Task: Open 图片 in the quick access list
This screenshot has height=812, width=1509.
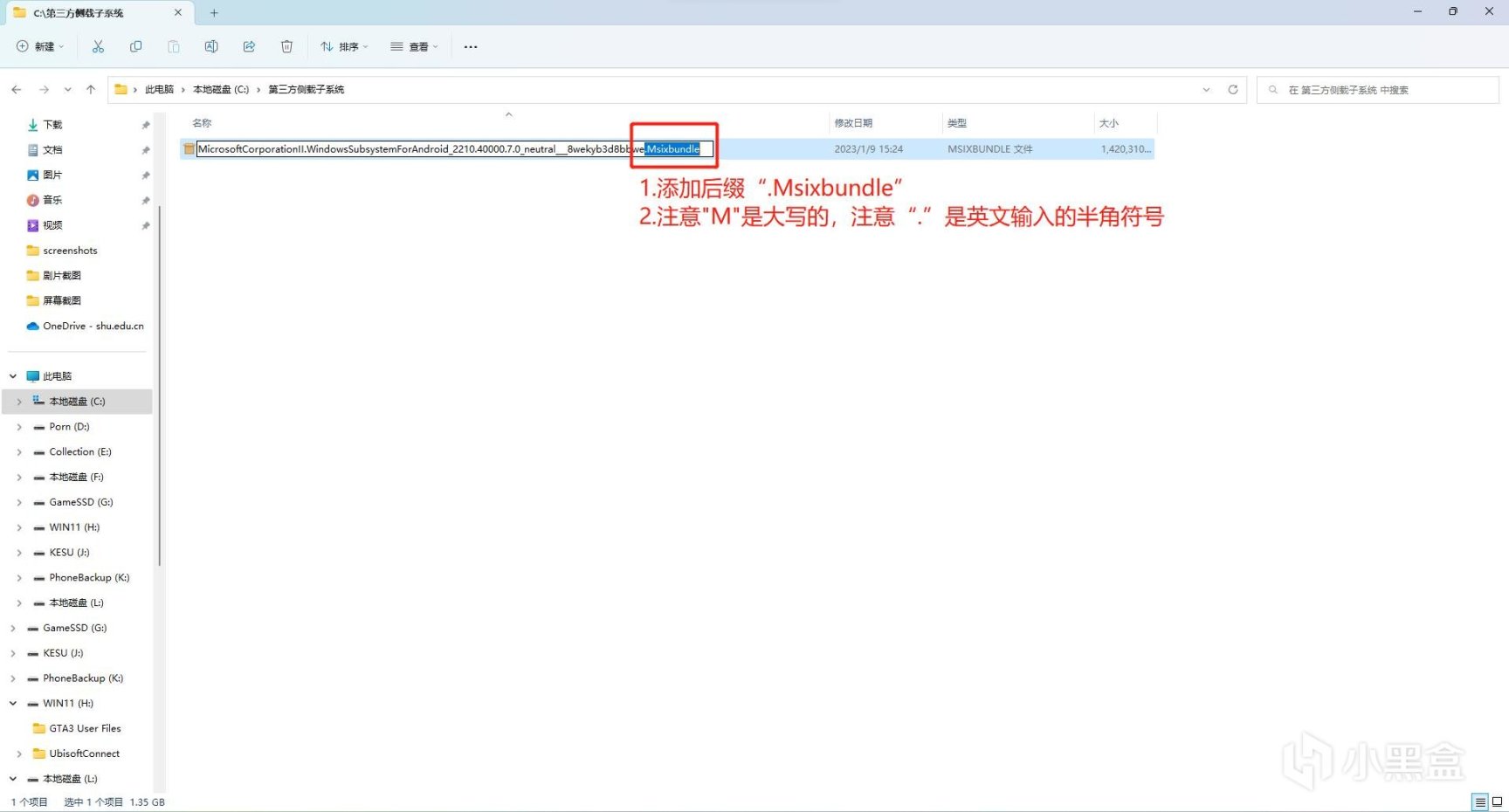Action: (52, 175)
